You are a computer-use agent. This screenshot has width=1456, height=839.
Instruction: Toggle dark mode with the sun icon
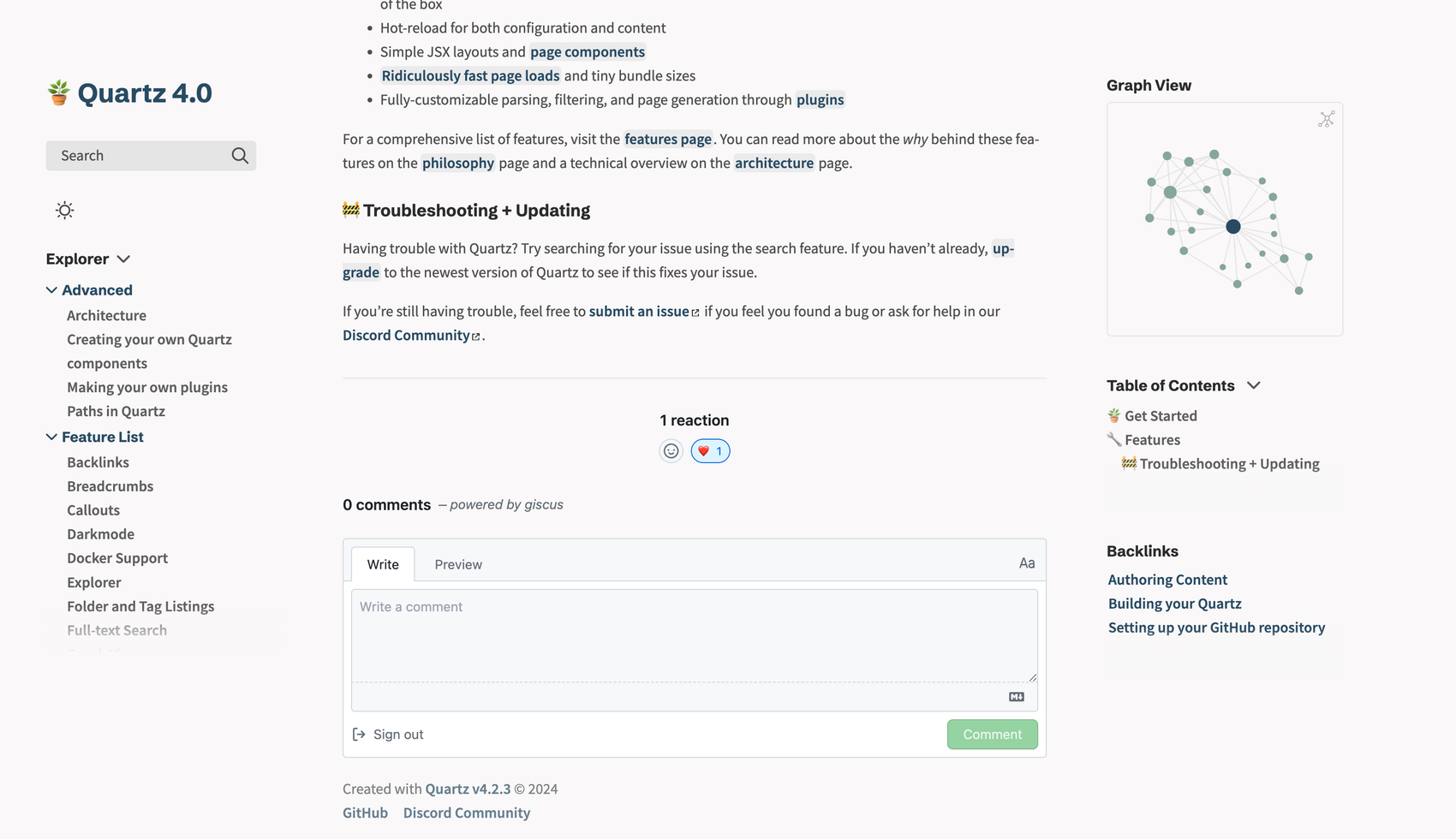pyautogui.click(x=65, y=211)
